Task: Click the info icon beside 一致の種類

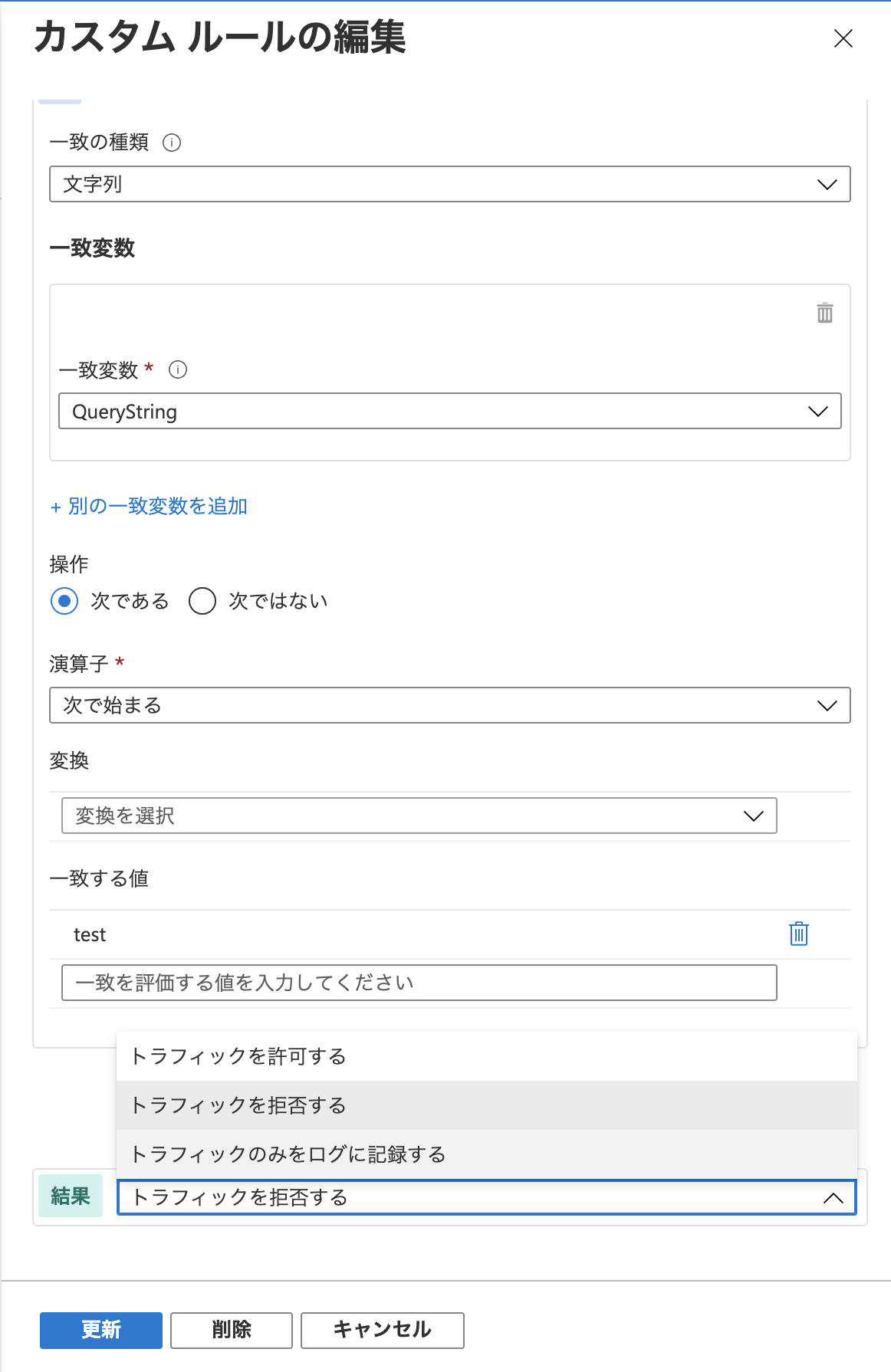Action: point(172,143)
